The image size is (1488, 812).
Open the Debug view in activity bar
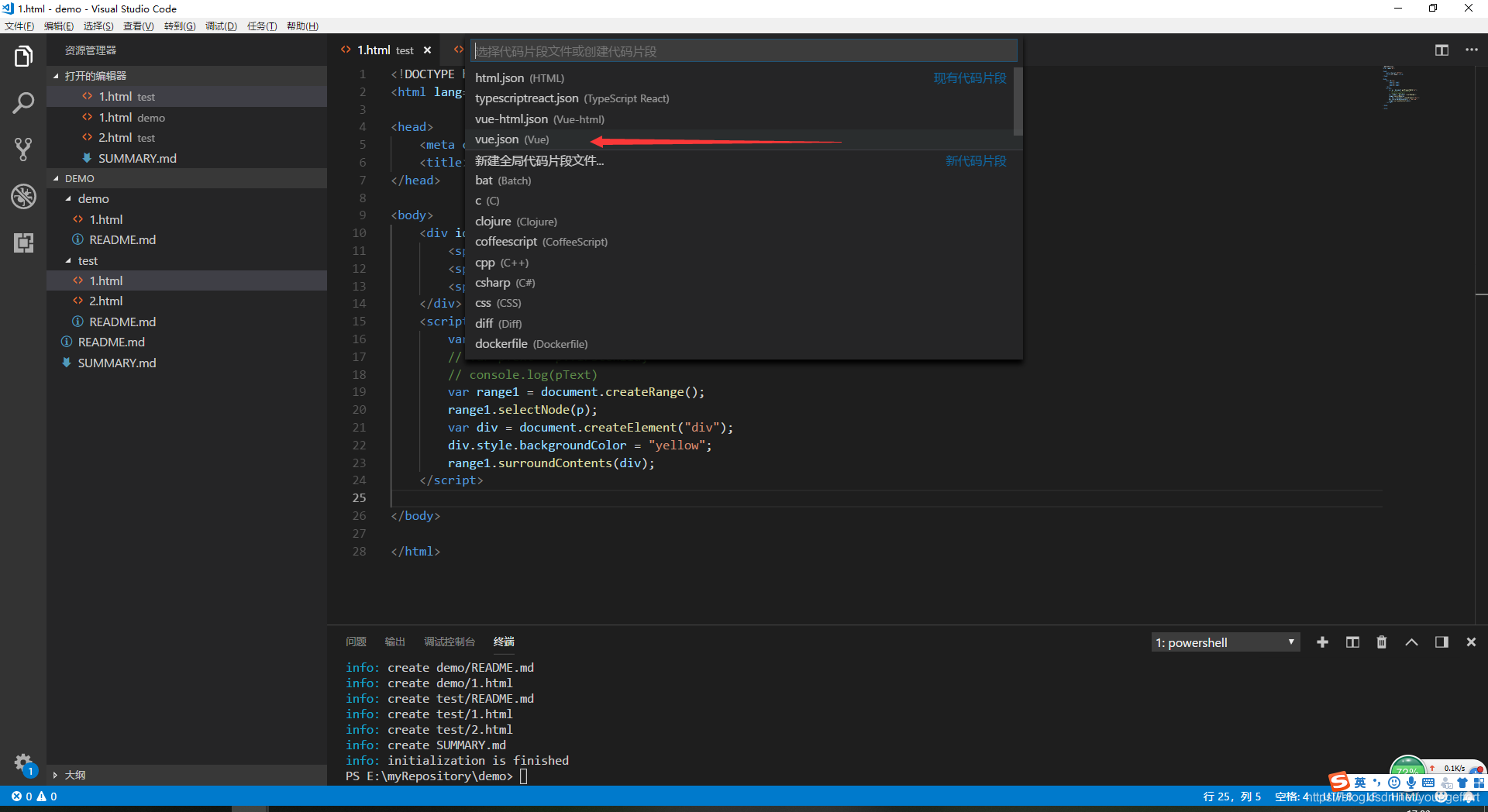23,196
